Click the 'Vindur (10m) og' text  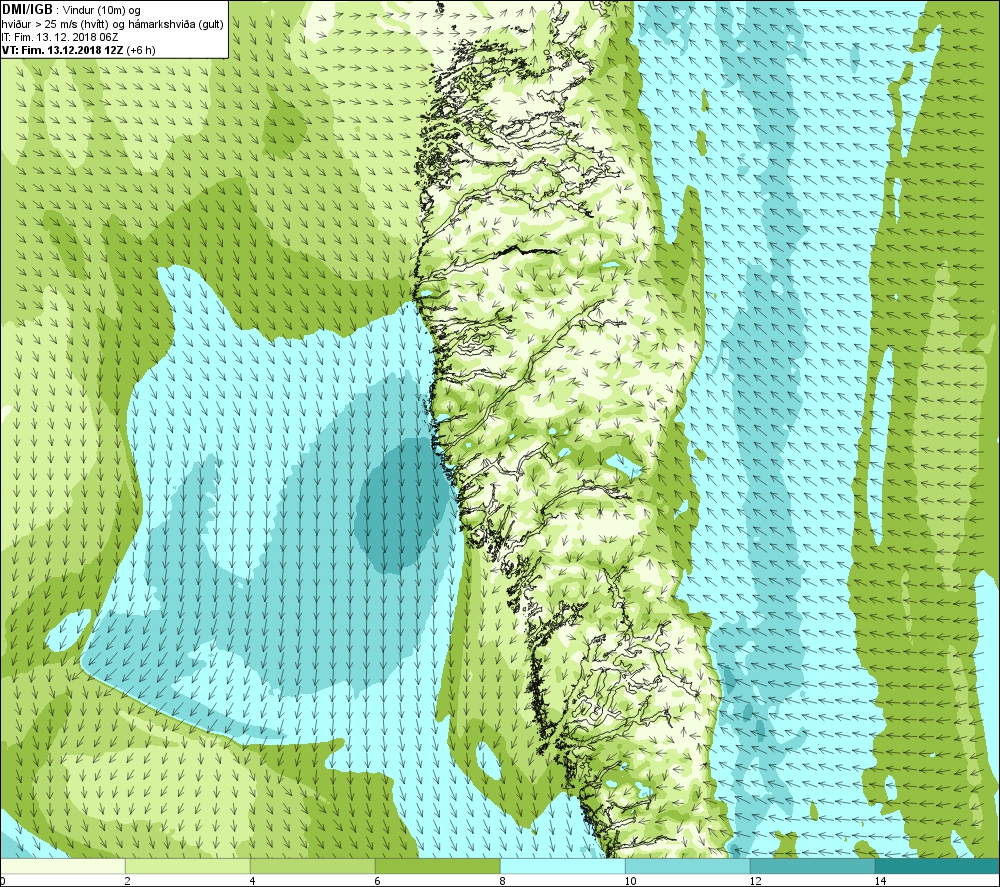point(102,11)
